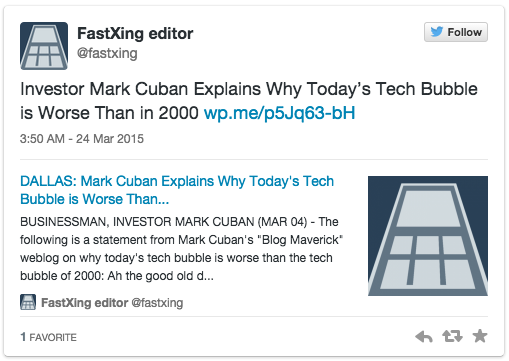Image resolution: width=509 pixels, height=361 pixels.
Task: Click "is Worse Than in 2000" tweet line
Action: tap(109, 113)
